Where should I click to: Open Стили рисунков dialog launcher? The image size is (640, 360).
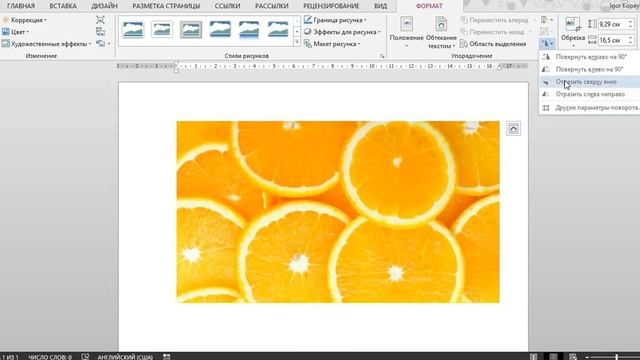(382, 56)
